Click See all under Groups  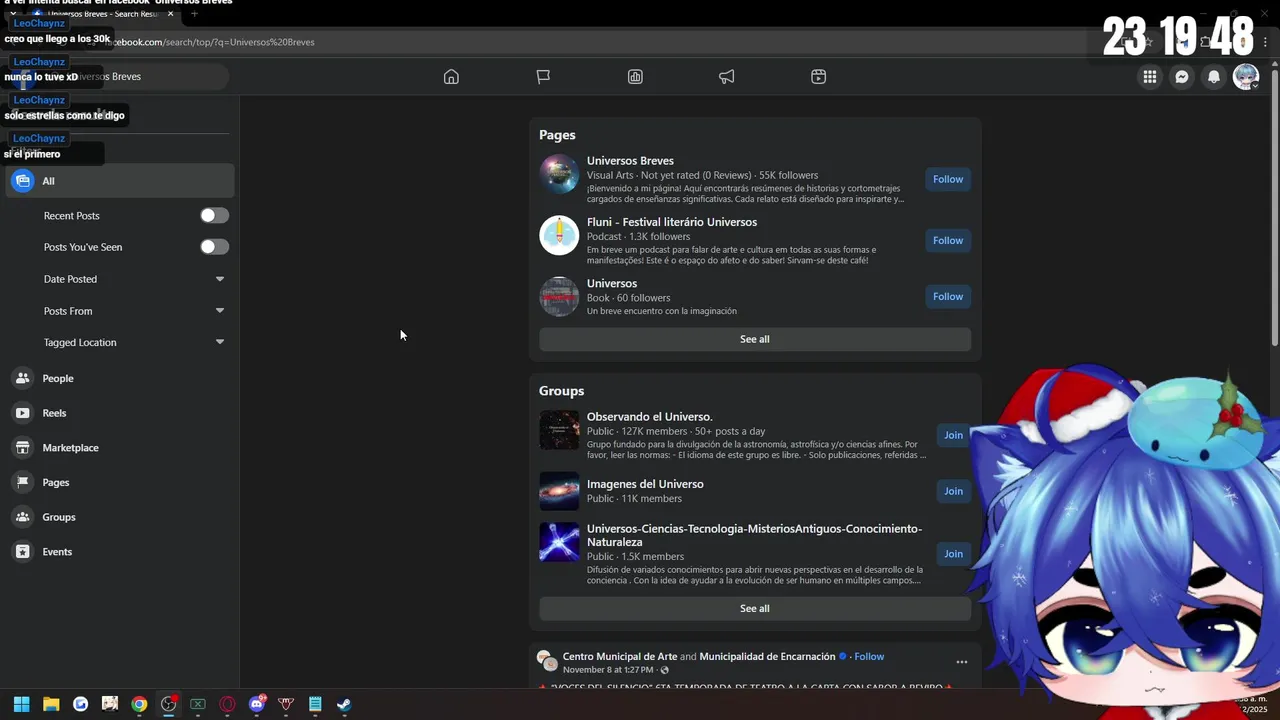point(755,608)
